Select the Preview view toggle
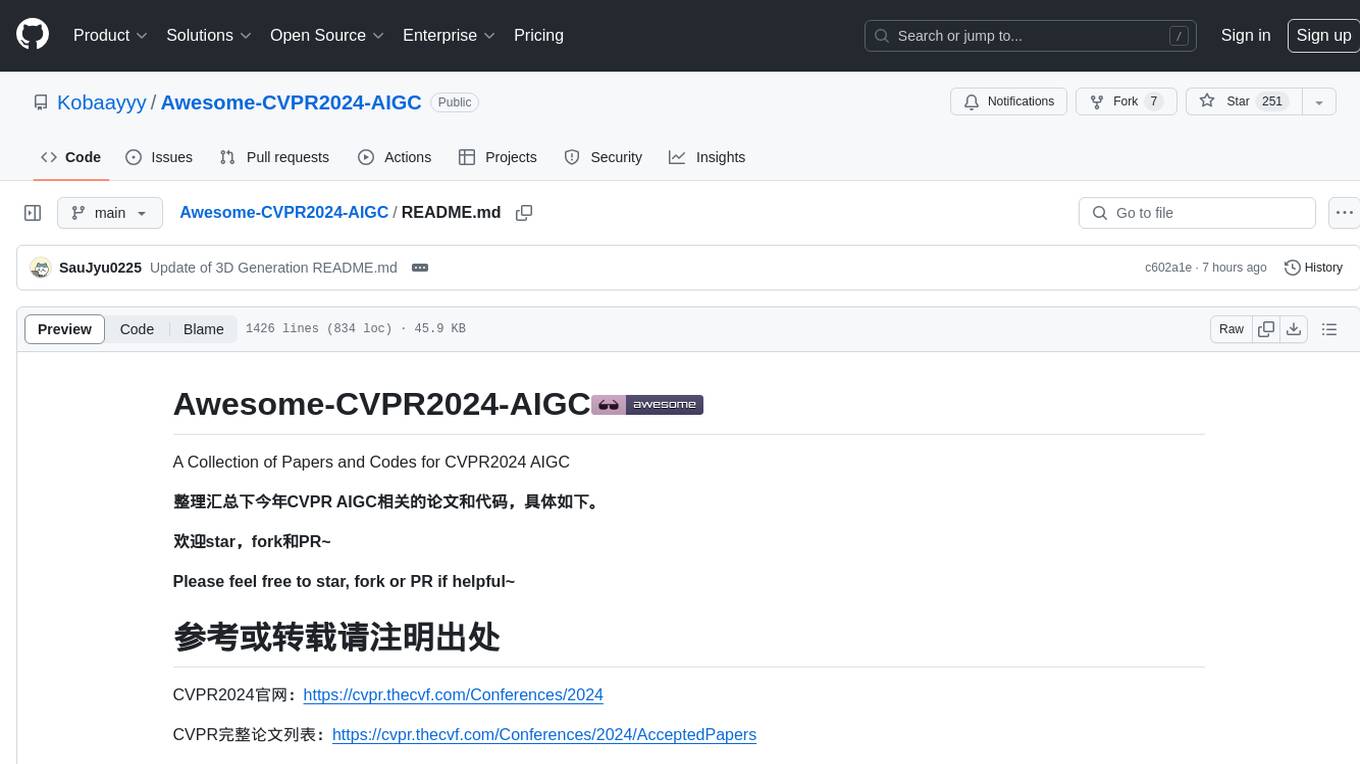 [x=65, y=329]
